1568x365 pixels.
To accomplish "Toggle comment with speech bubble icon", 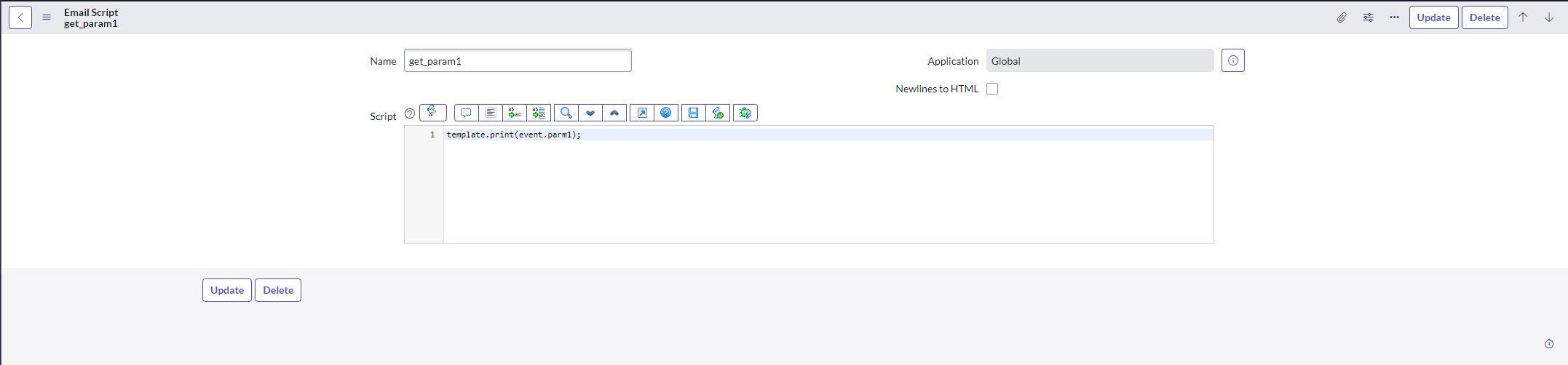I will pos(466,113).
